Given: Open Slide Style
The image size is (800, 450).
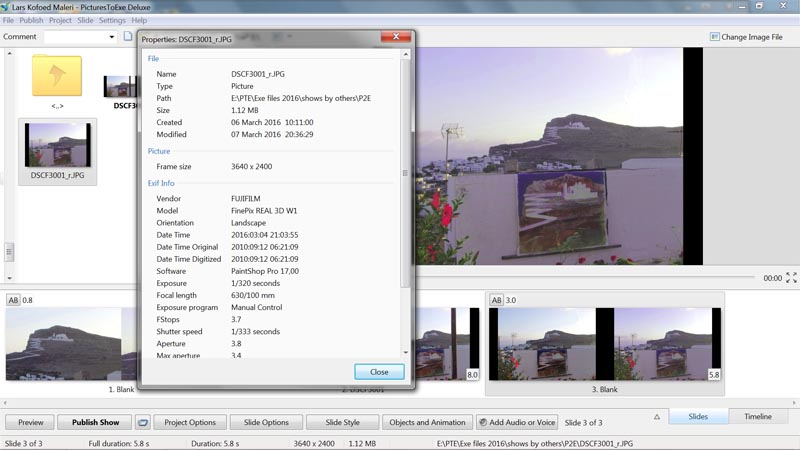Looking at the screenshot, I should pyautogui.click(x=342, y=422).
